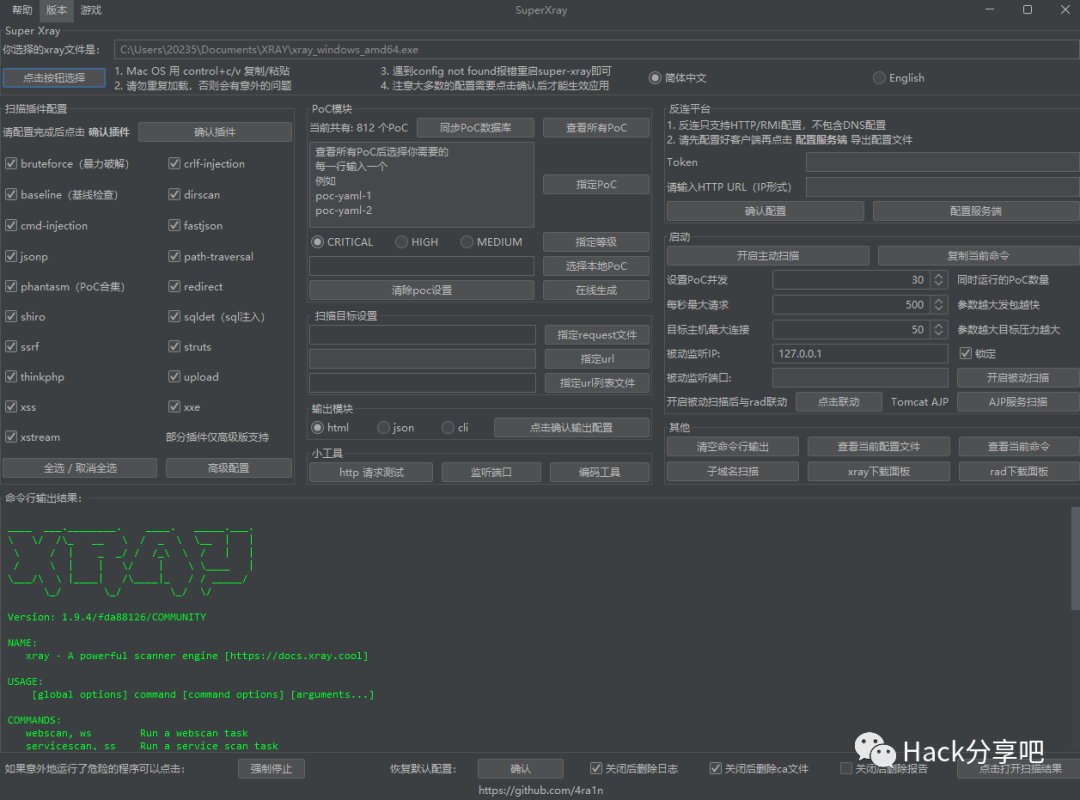
Task: Adjust the 设置PoC并发 spinner arrows
Action: (938, 280)
